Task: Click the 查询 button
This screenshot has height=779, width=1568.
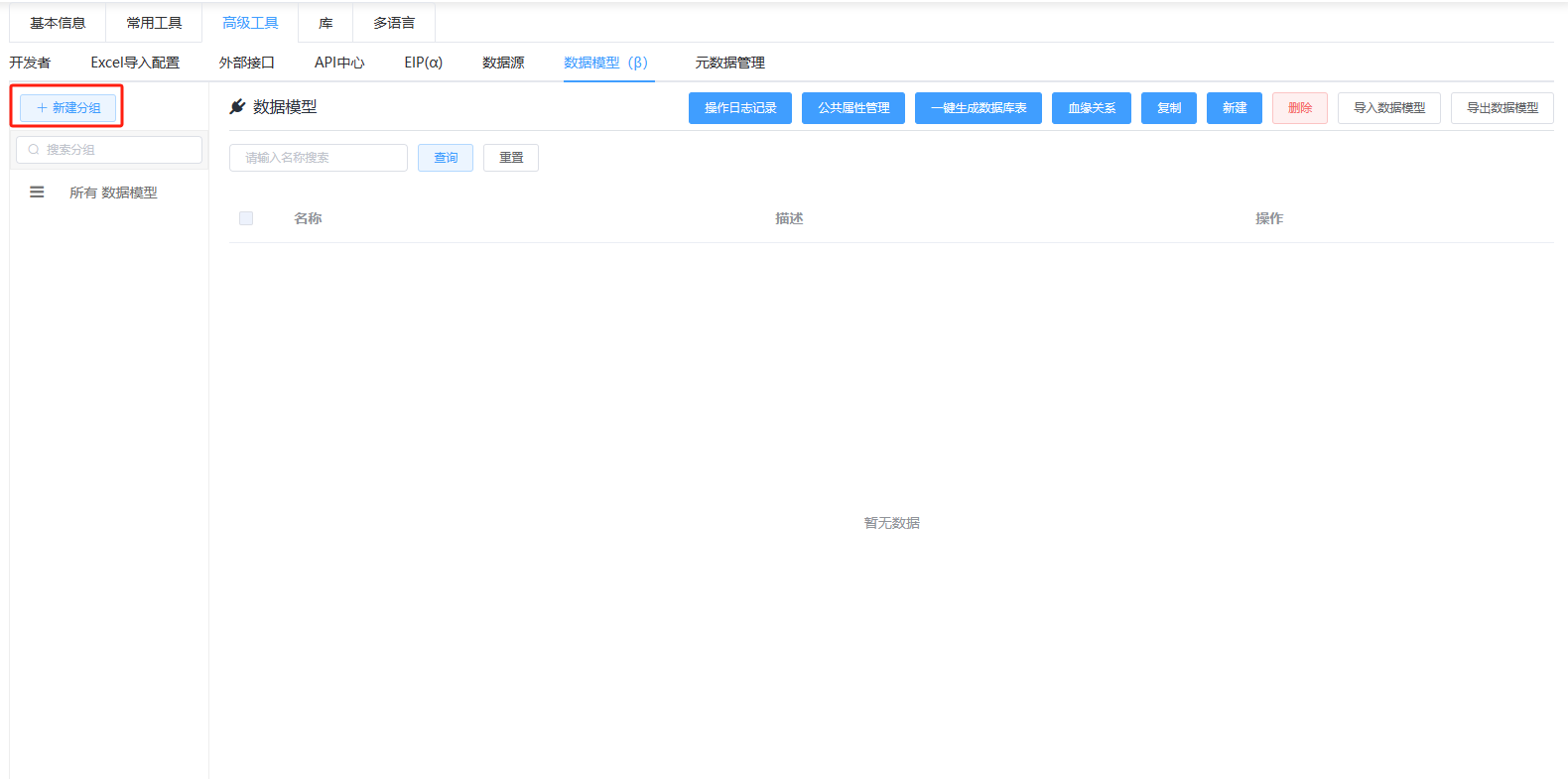Action: point(446,158)
